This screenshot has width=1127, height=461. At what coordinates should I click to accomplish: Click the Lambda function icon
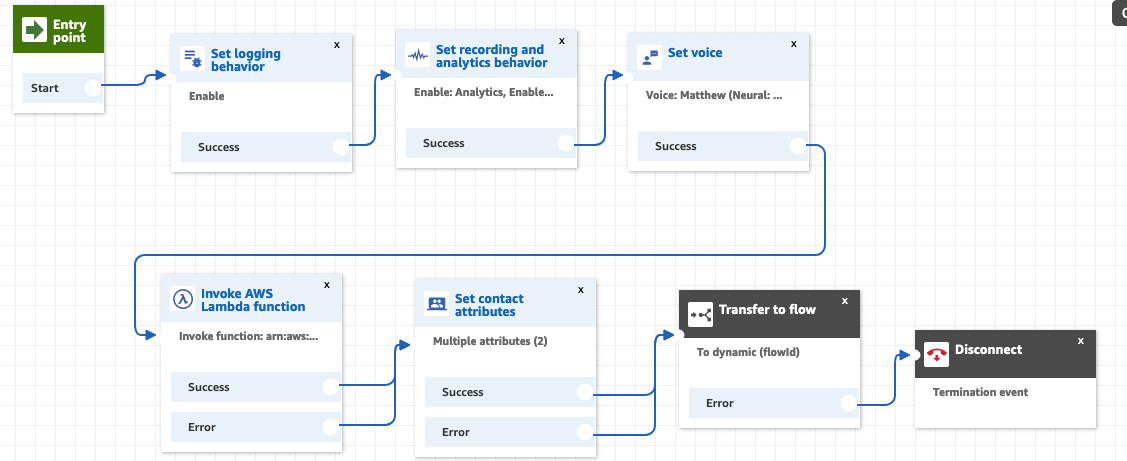[x=183, y=299]
